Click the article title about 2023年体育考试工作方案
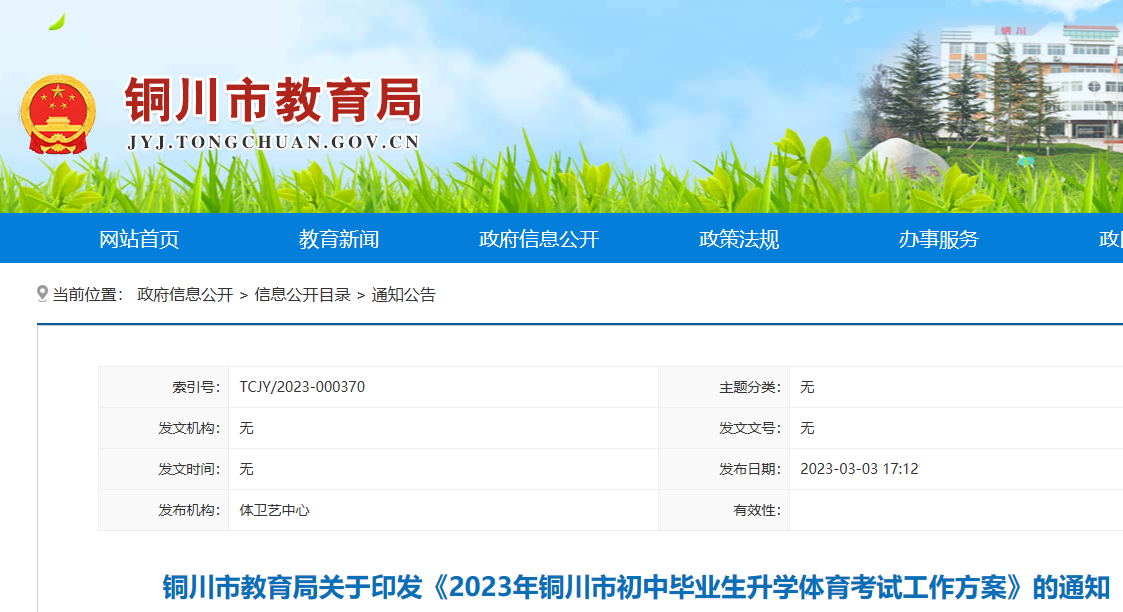Image resolution: width=1123 pixels, height=612 pixels. point(636,586)
